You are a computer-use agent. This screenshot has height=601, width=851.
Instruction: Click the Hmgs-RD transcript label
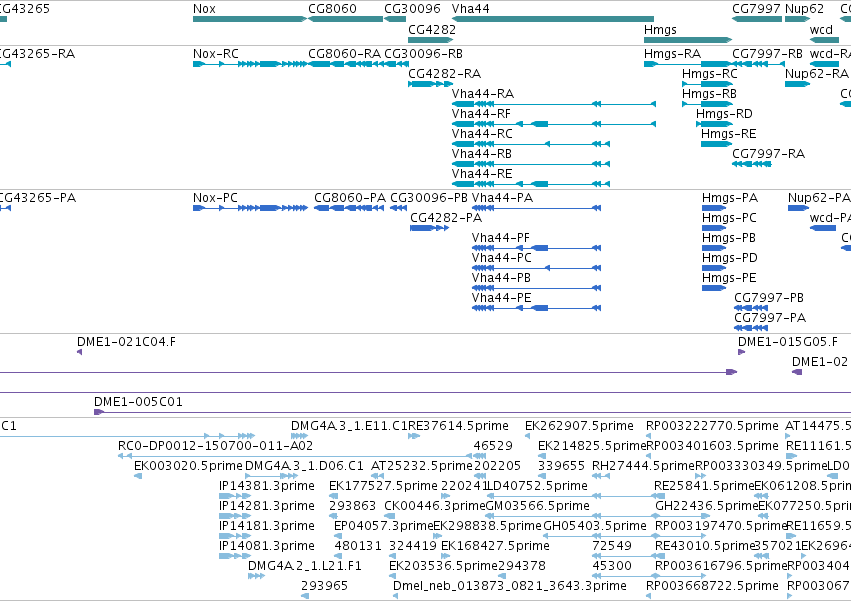coord(725,114)
